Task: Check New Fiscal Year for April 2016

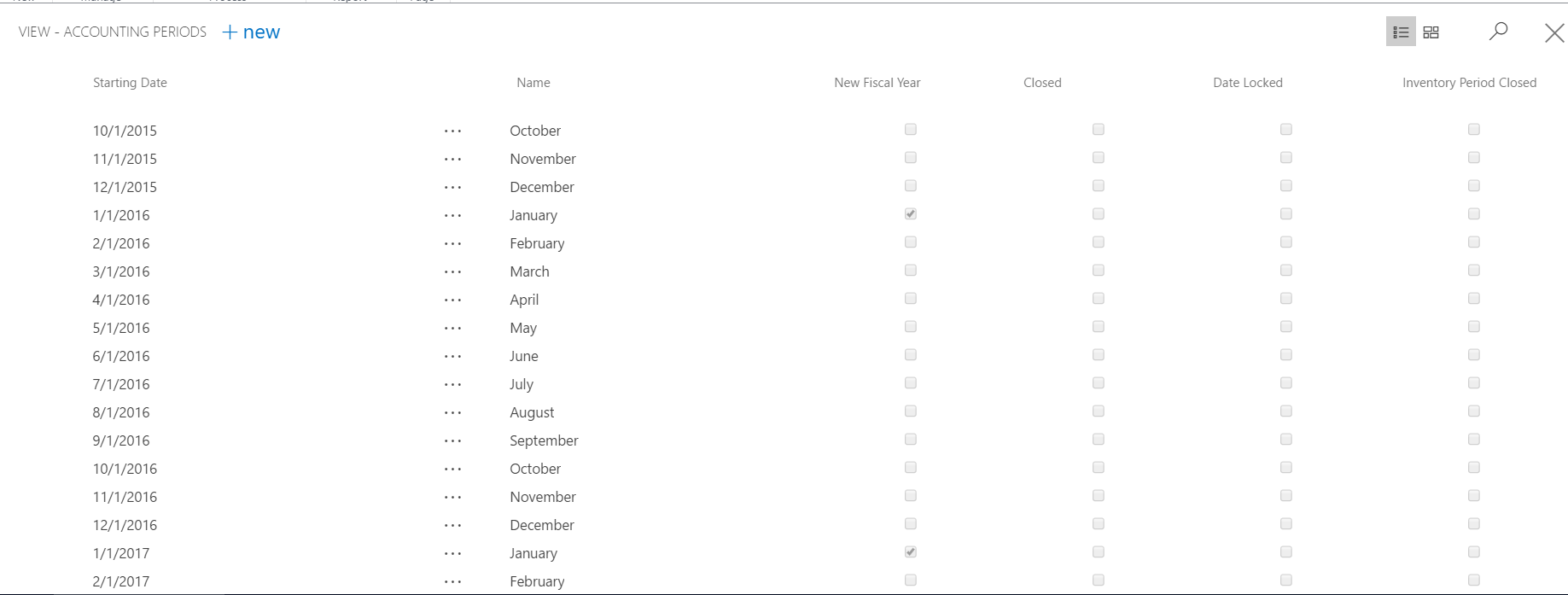Action: pyautogui.click(x=910, y=298)
